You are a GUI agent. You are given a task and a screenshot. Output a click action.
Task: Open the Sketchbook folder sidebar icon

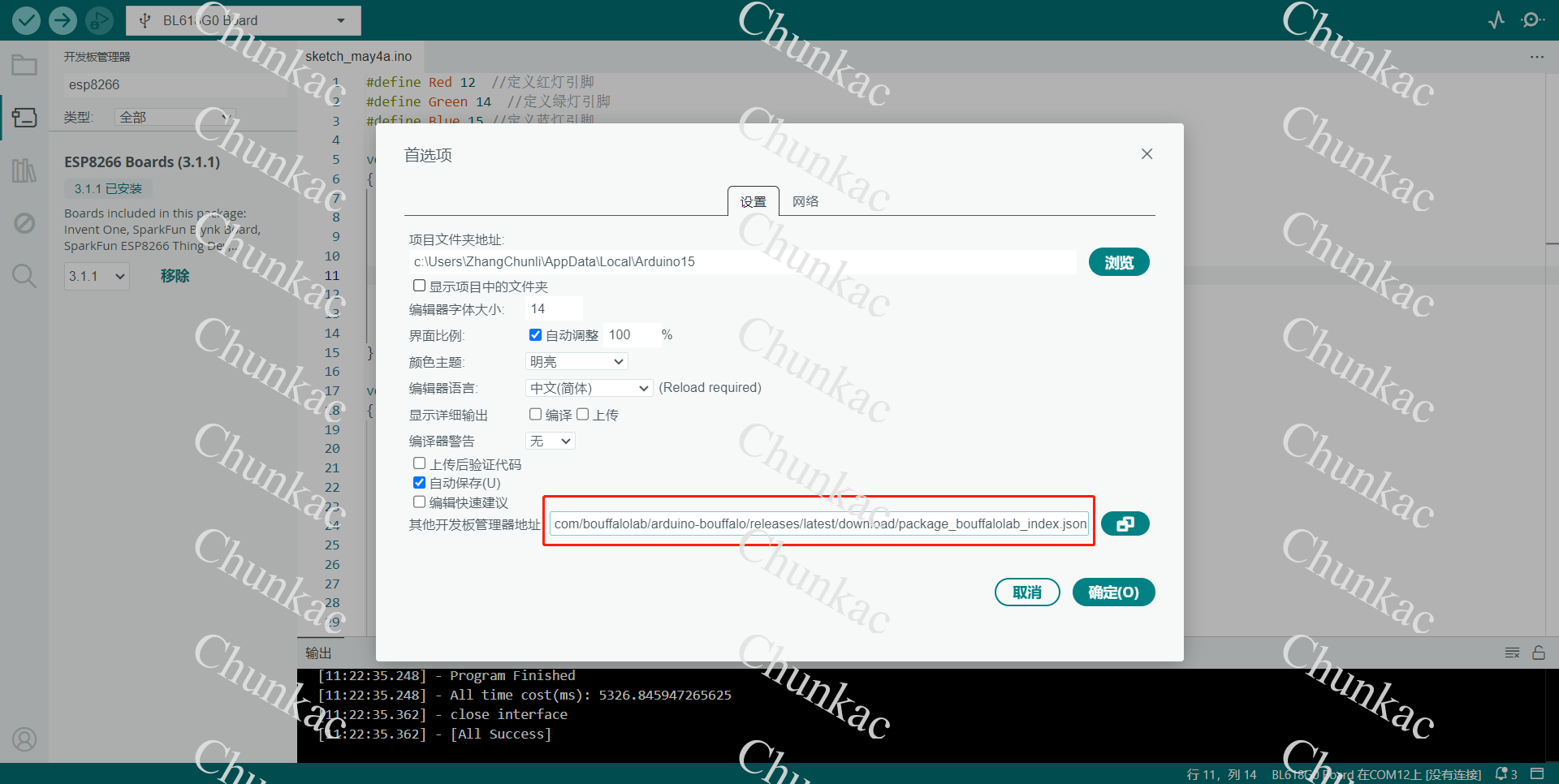coord(24,65)
